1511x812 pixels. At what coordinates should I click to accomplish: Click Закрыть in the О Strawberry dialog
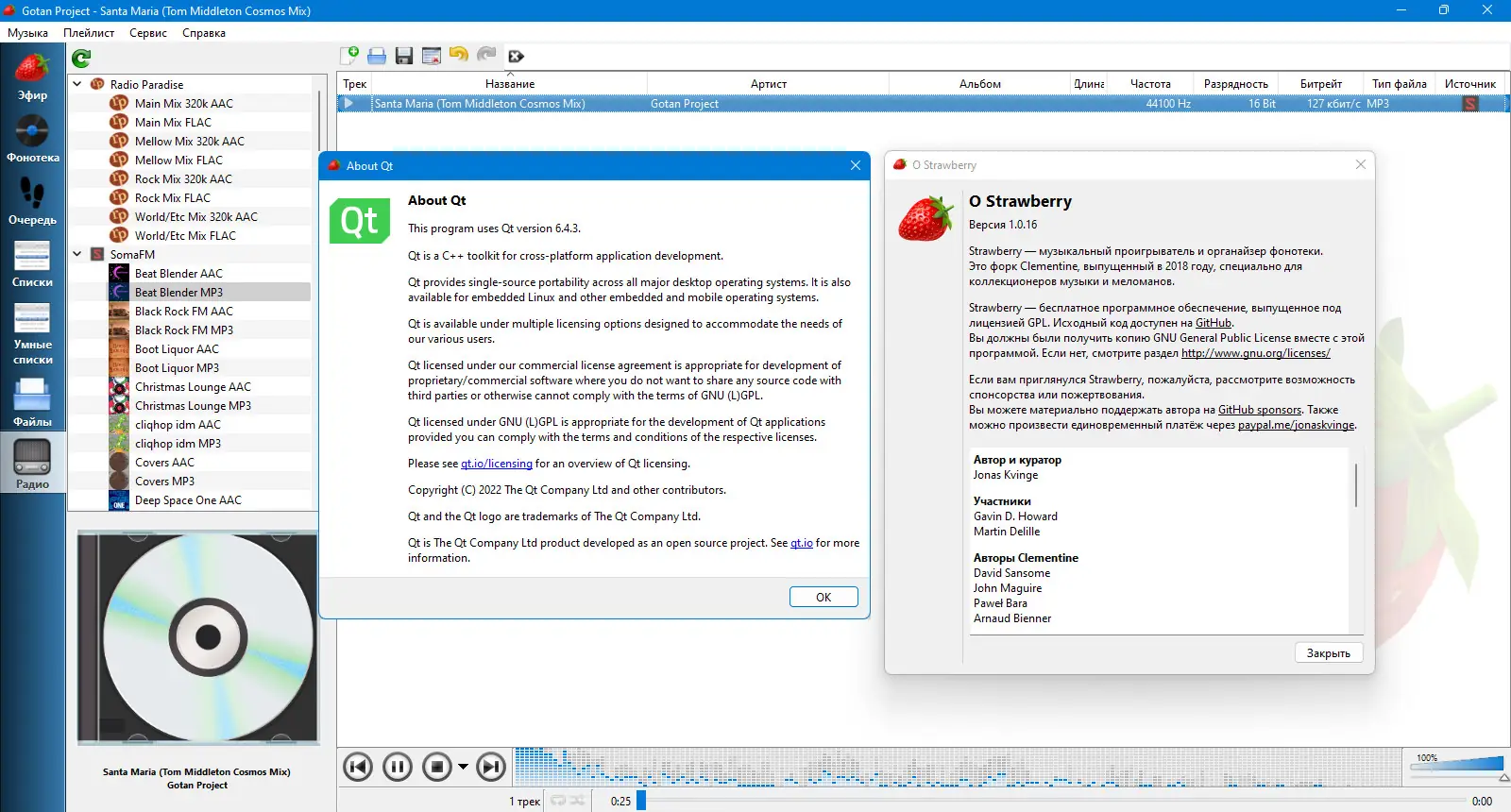1329,653
